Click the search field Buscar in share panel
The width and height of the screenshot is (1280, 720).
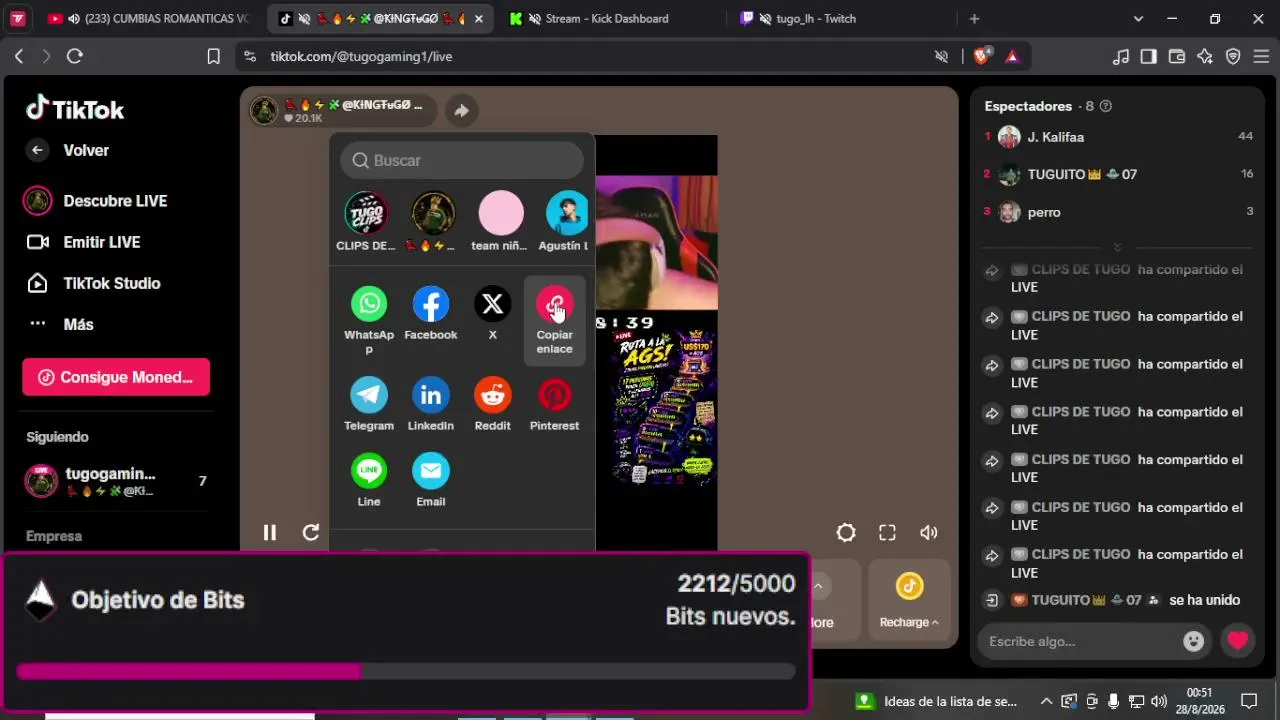pyautogui.click(x=462, y=160)
